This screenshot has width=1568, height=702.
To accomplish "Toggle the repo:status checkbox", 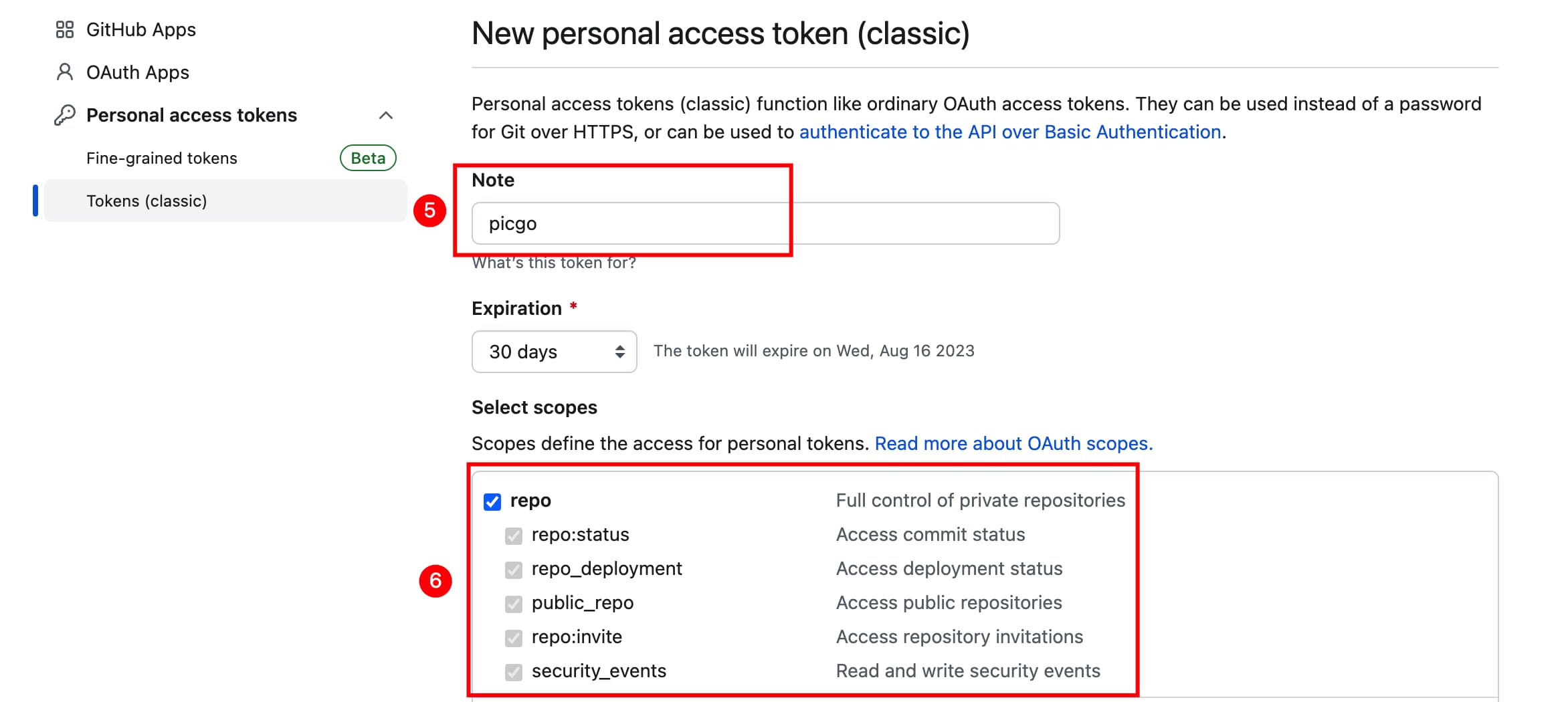I will pyautogui.click(x=514, y=536).
